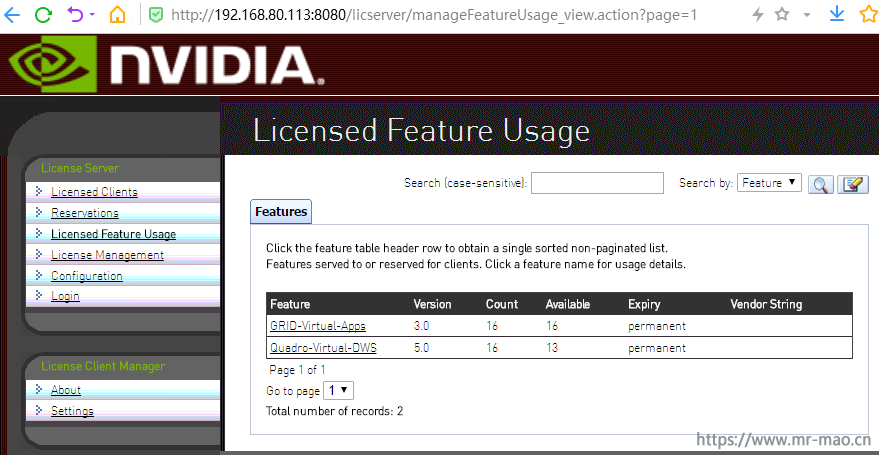Click version 3.0 in GRID-Virtual-Apps row
Image resolution: width=879 pixels, height=455 pixels.
(421, 326)
